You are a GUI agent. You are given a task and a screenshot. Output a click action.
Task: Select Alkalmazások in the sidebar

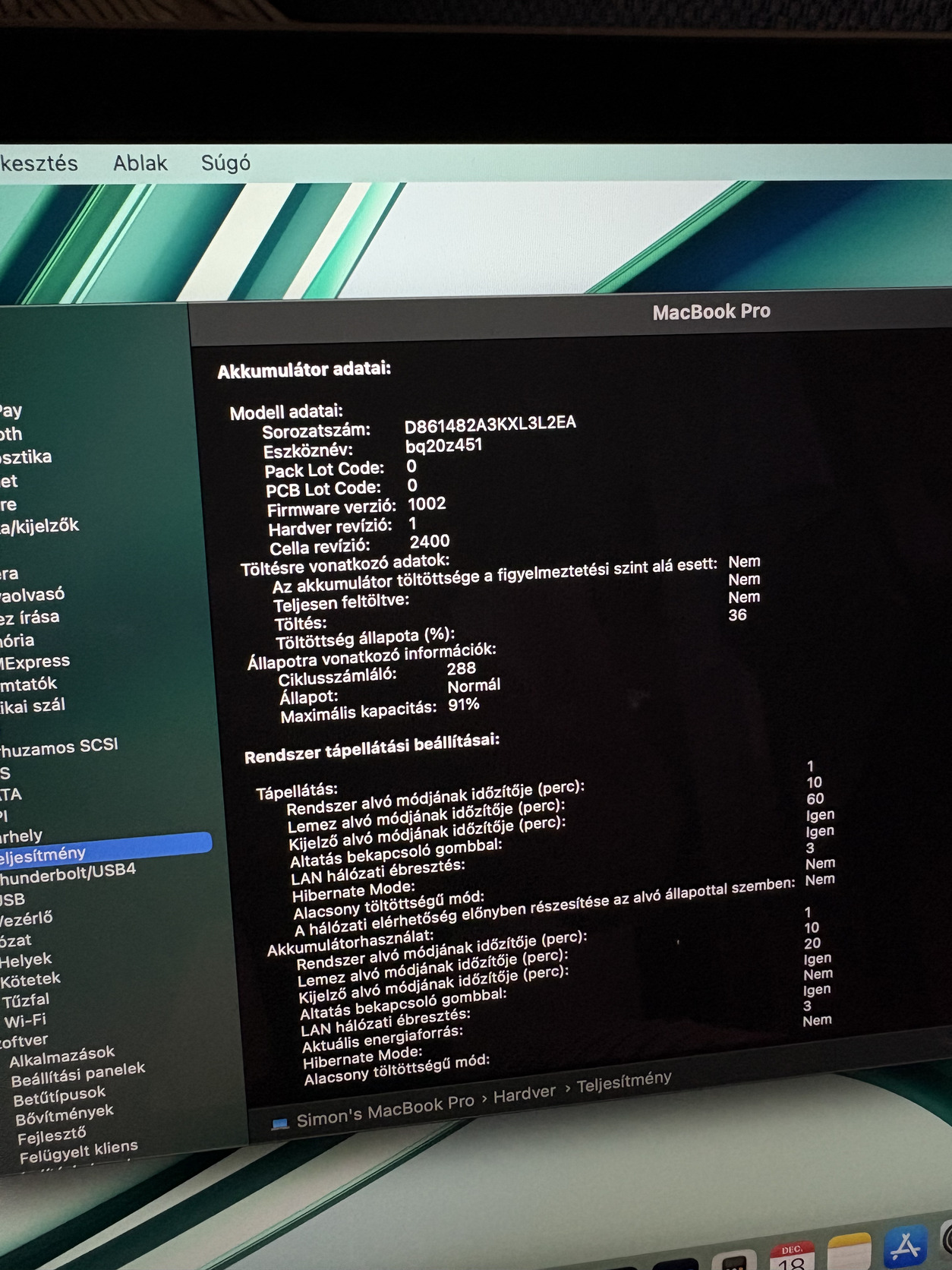pos(62,1057)
